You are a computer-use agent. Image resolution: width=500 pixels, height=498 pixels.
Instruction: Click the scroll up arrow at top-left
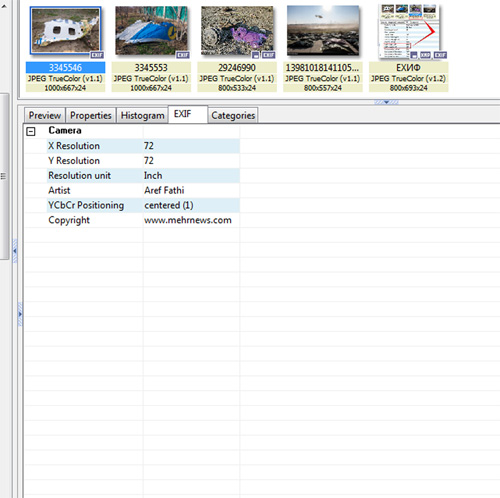coord(4,5)
